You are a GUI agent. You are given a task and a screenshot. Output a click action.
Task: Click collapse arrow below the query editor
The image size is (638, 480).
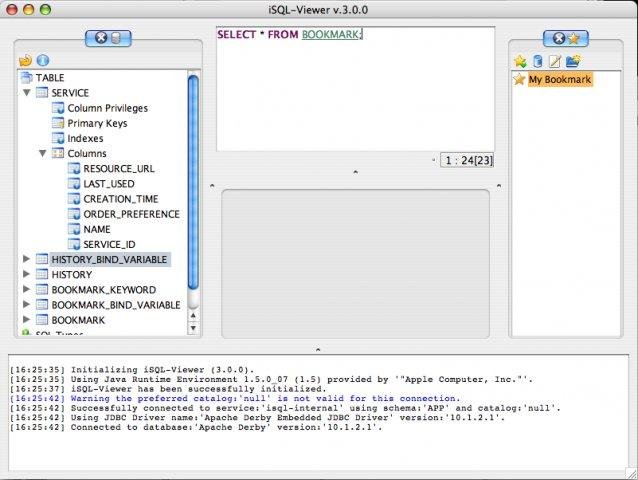355,172
